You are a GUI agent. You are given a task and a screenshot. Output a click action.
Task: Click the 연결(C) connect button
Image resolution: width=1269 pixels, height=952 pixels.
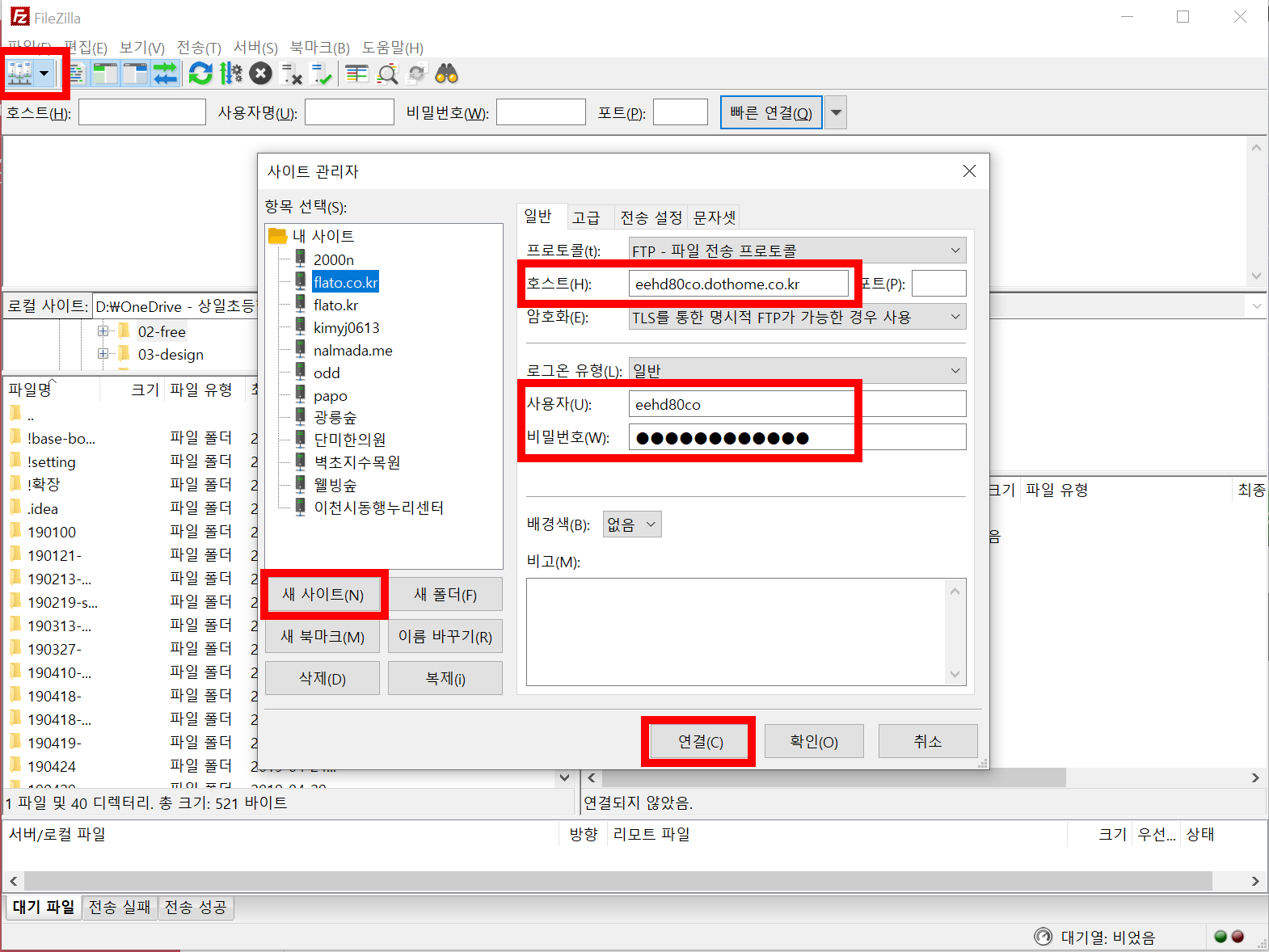(x=700, y=742)
